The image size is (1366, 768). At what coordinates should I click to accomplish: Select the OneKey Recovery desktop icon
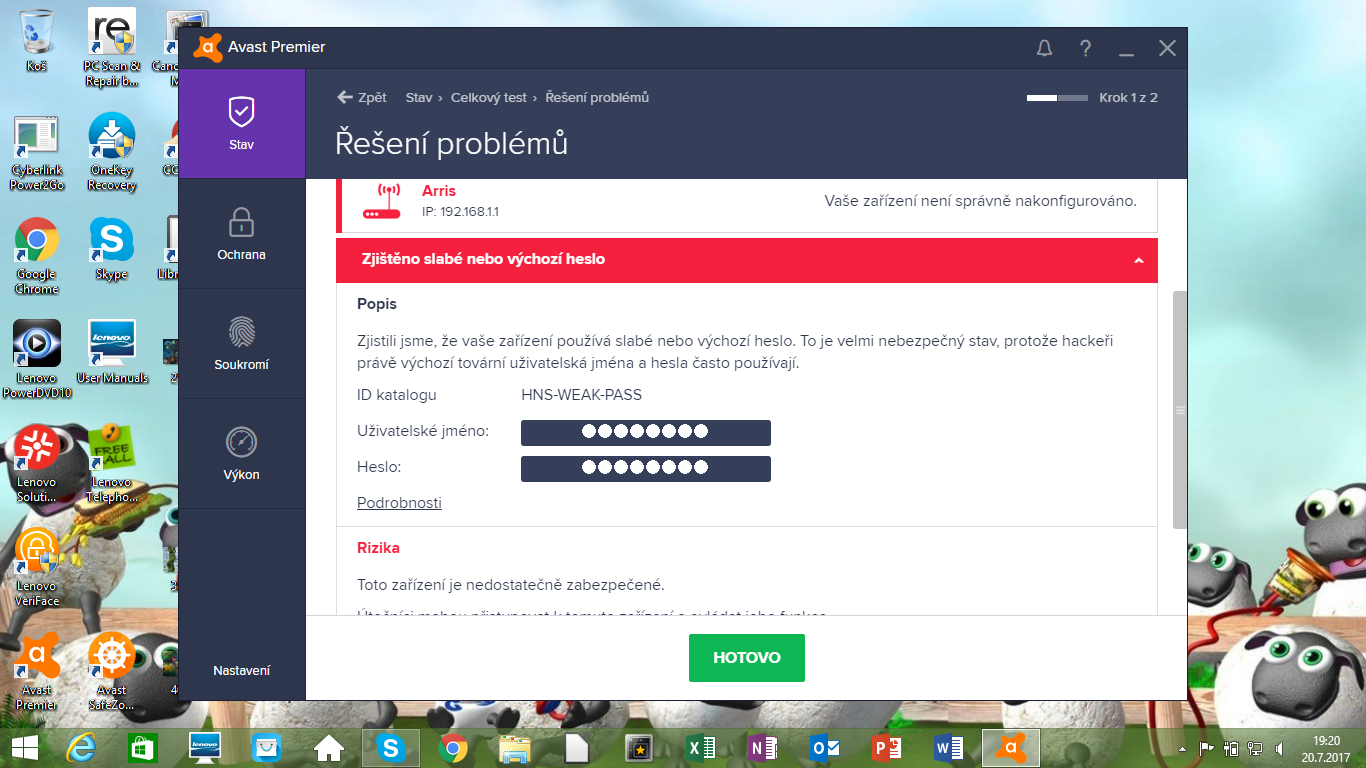pos(112,151)
